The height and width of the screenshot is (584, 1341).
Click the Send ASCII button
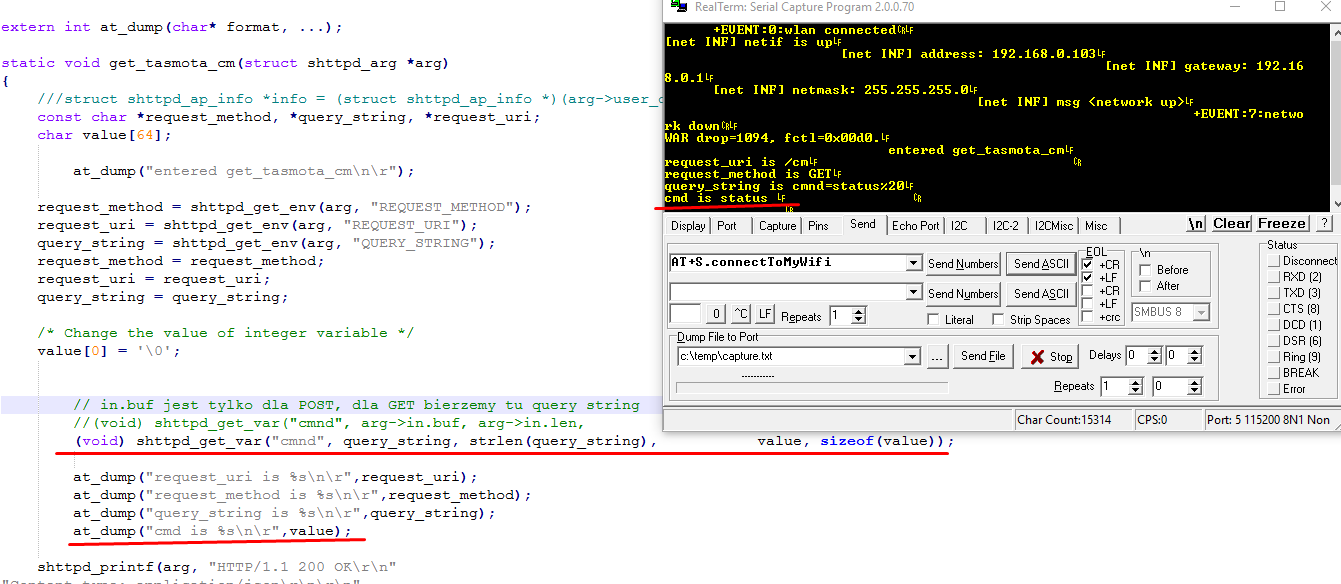[1040, 263]
